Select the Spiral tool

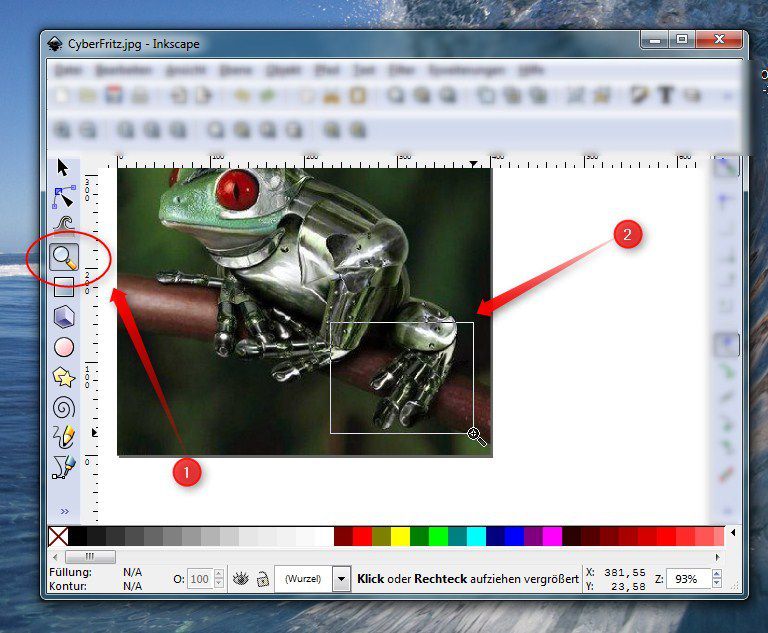(64, 407)
